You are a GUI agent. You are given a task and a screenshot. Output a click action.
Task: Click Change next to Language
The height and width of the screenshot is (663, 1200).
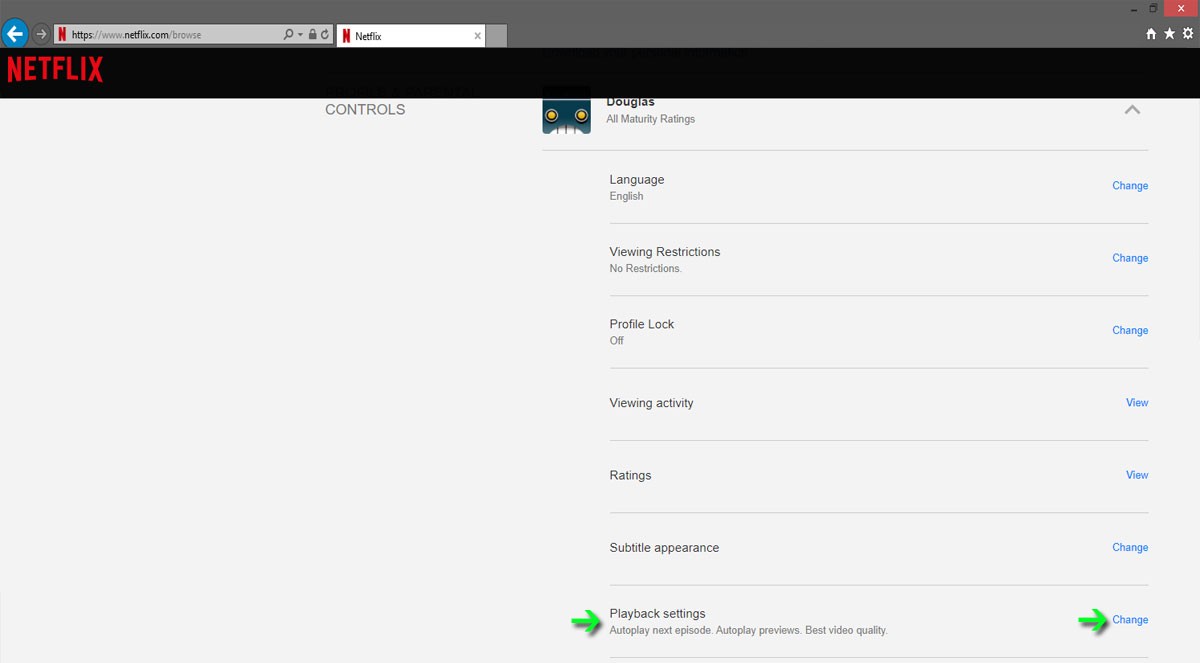(1130, 186)
